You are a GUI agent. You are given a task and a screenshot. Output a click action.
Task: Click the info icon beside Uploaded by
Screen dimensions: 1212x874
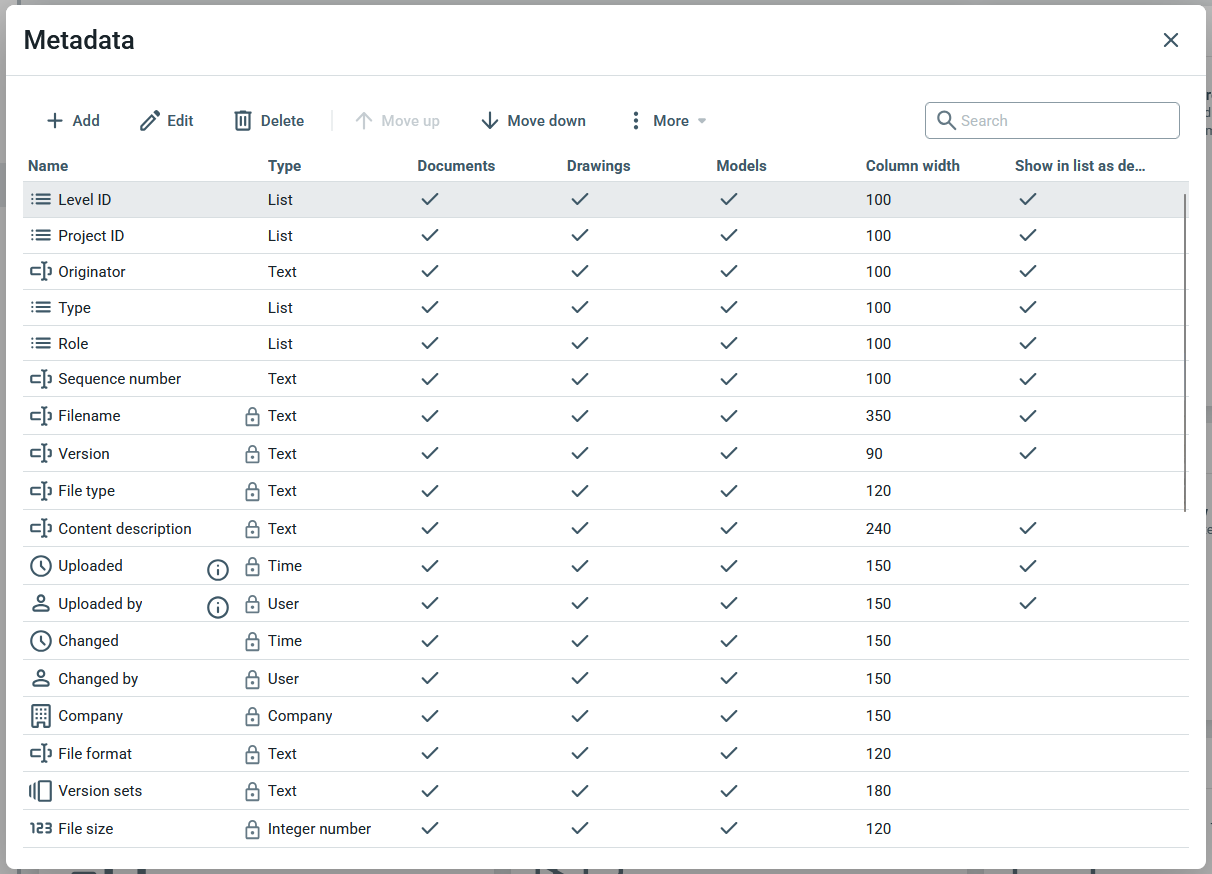(218, 606)
